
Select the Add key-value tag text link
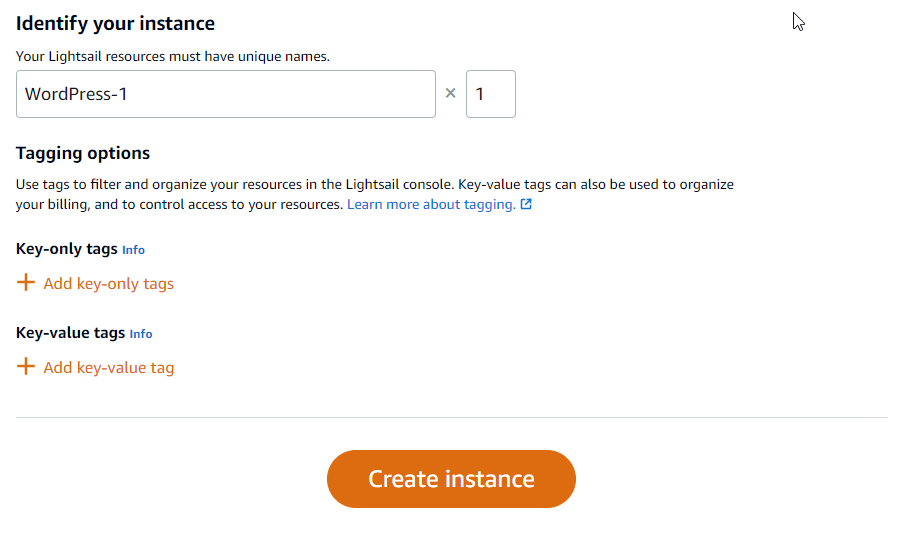[109, 368]
